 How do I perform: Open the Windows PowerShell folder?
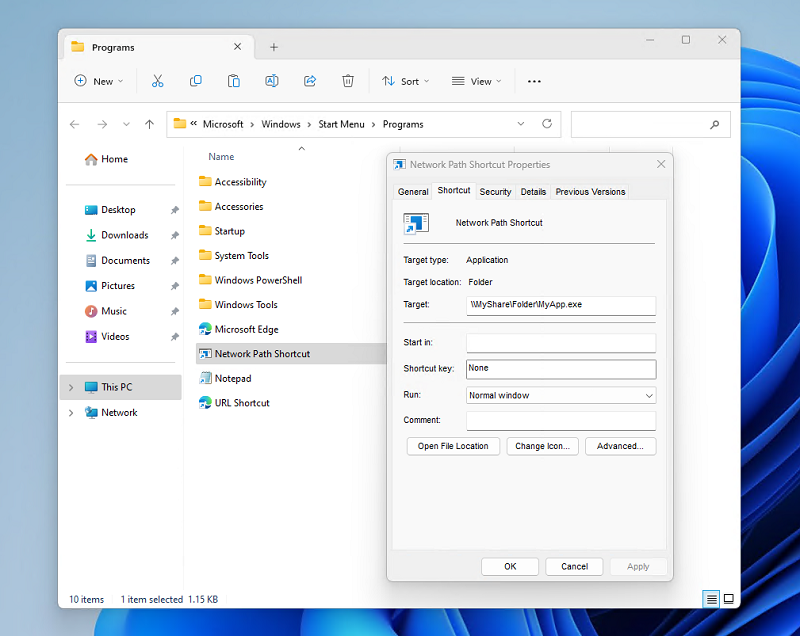256,280
